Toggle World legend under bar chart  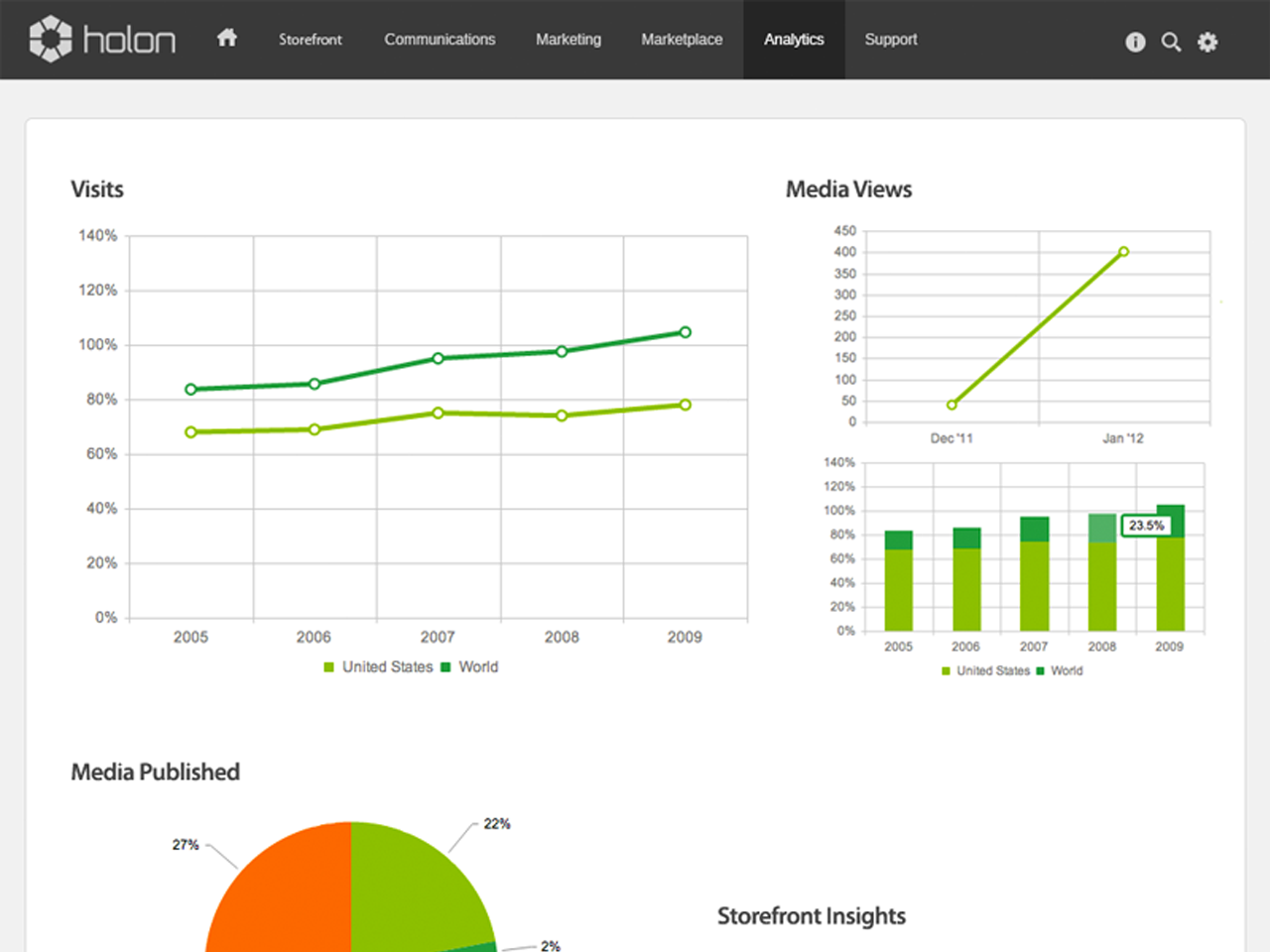pos(1060,671)
